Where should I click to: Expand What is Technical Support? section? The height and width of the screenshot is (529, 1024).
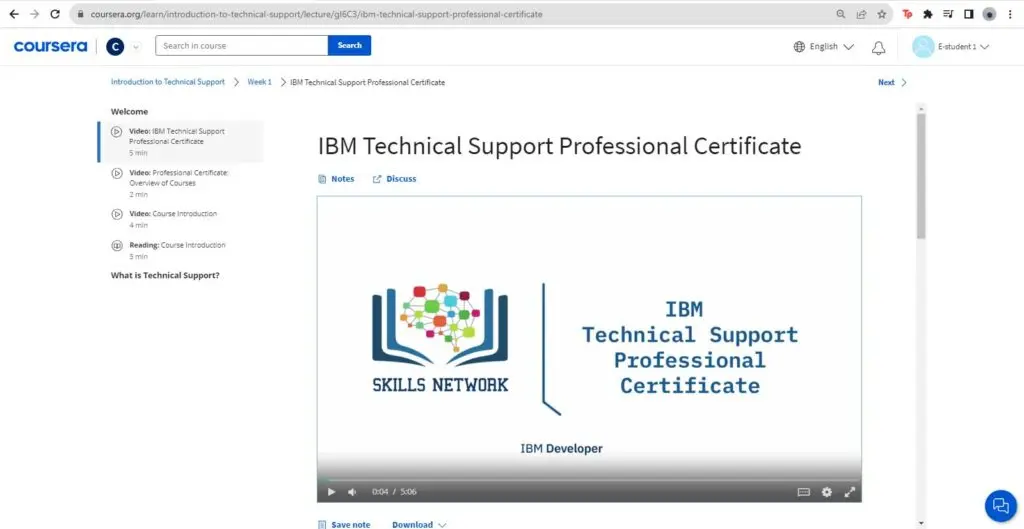pyautogui.click(x=165, y=276)
